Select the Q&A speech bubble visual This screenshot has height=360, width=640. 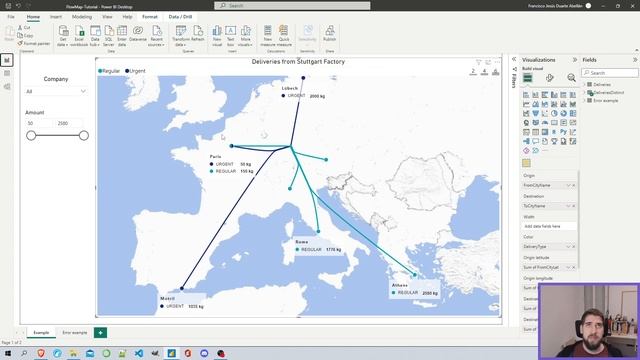(536, 141)
